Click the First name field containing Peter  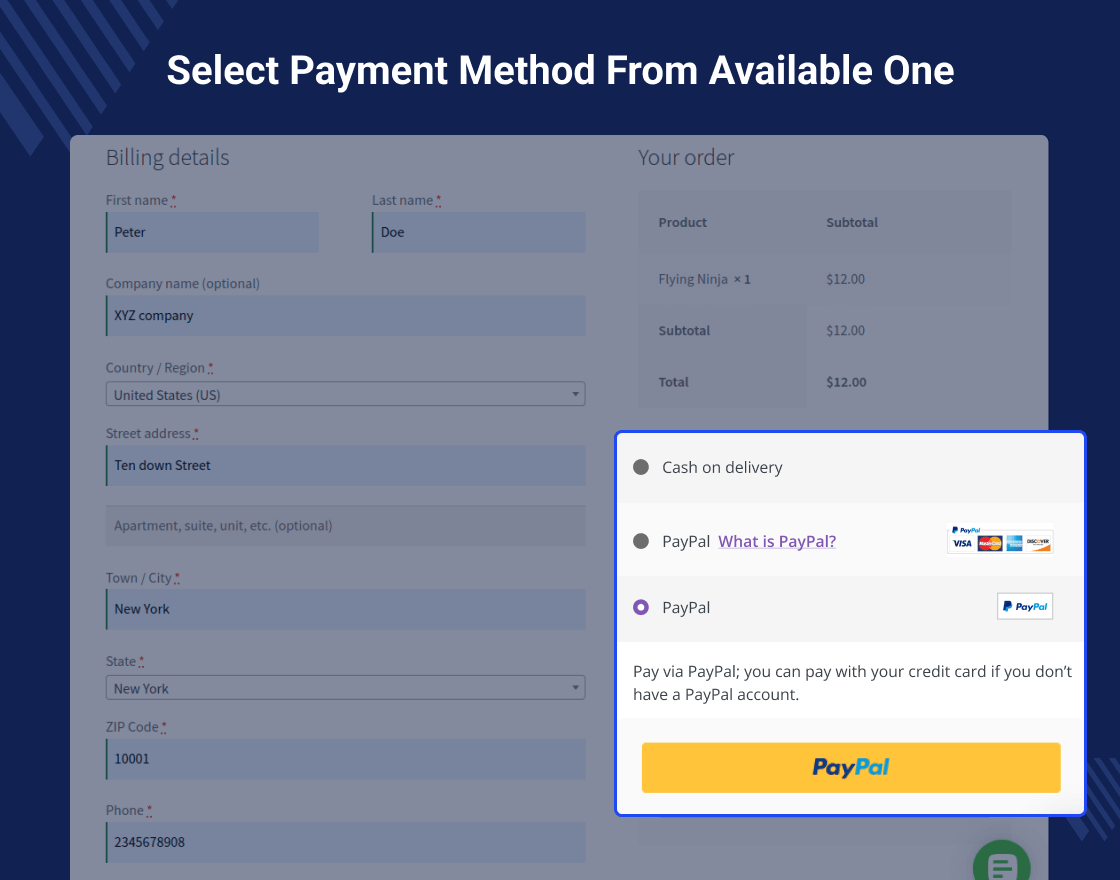coord(212,232)
